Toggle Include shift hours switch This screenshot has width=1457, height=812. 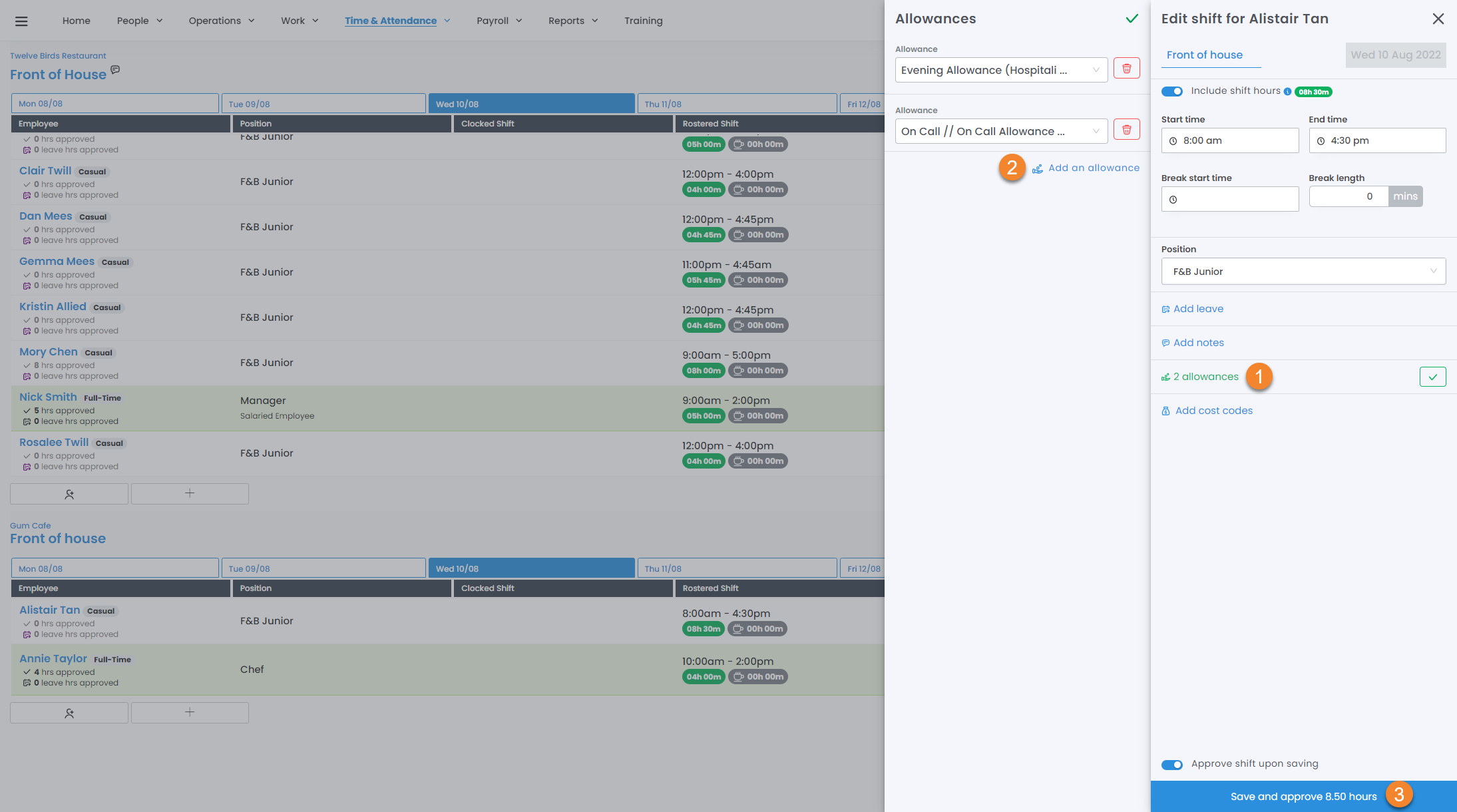pos(1172,91)
